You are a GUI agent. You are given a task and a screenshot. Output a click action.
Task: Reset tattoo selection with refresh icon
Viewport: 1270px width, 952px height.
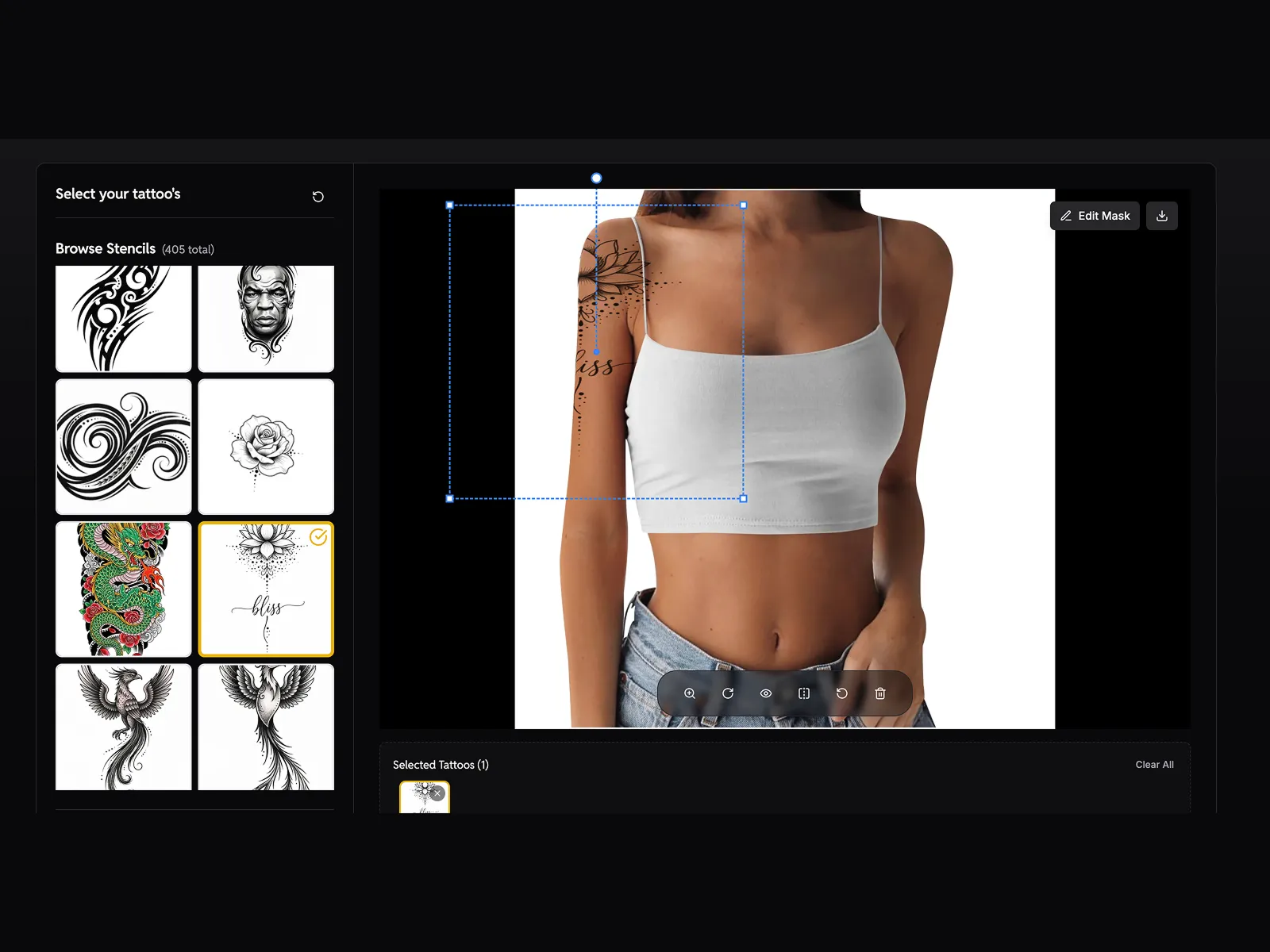coord(318,197)
